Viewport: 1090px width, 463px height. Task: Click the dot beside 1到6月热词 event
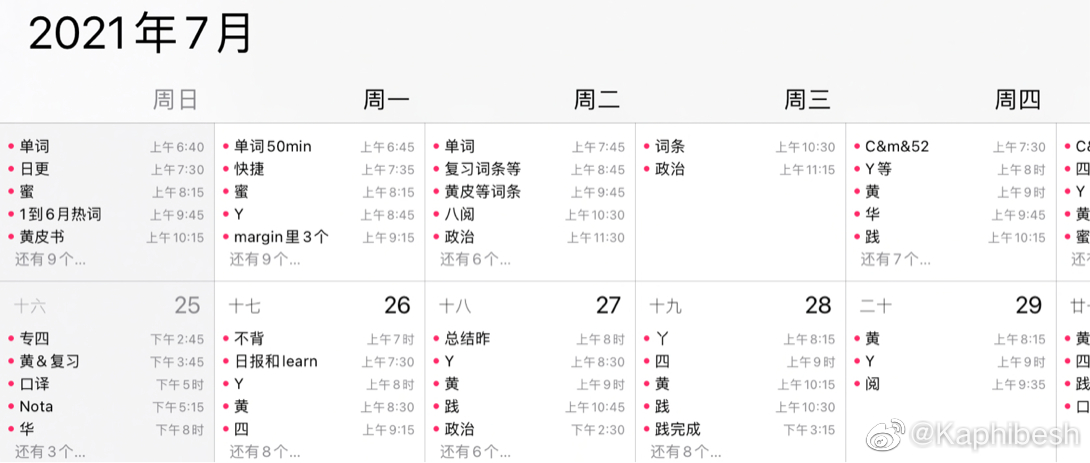[x=11, y=215]
